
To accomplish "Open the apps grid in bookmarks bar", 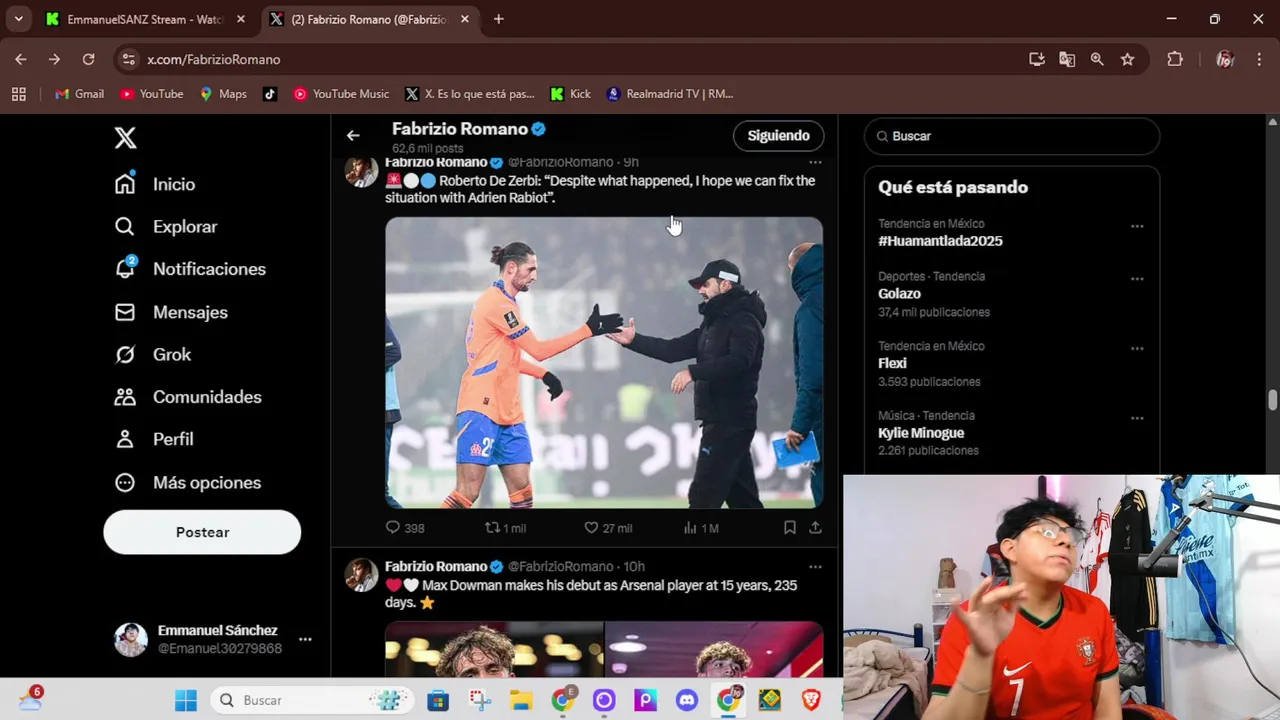I will pyautogui.click(x=18, y=94).
